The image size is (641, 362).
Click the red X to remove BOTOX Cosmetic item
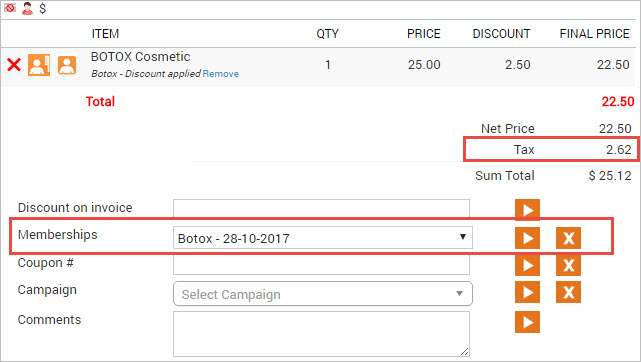click(x=14, y=65)
